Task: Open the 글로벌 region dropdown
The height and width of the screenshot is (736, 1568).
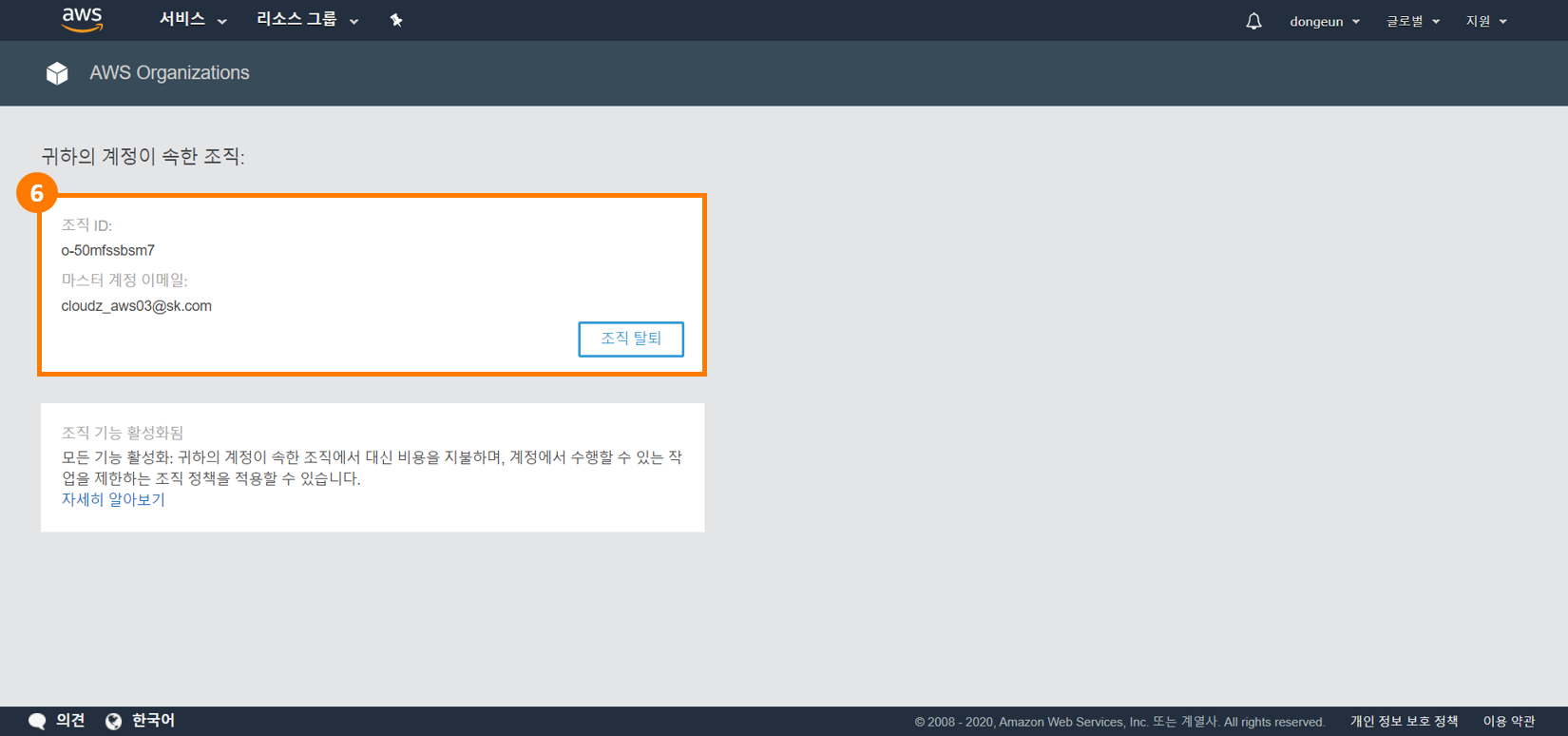Action: coord(1412,21)
